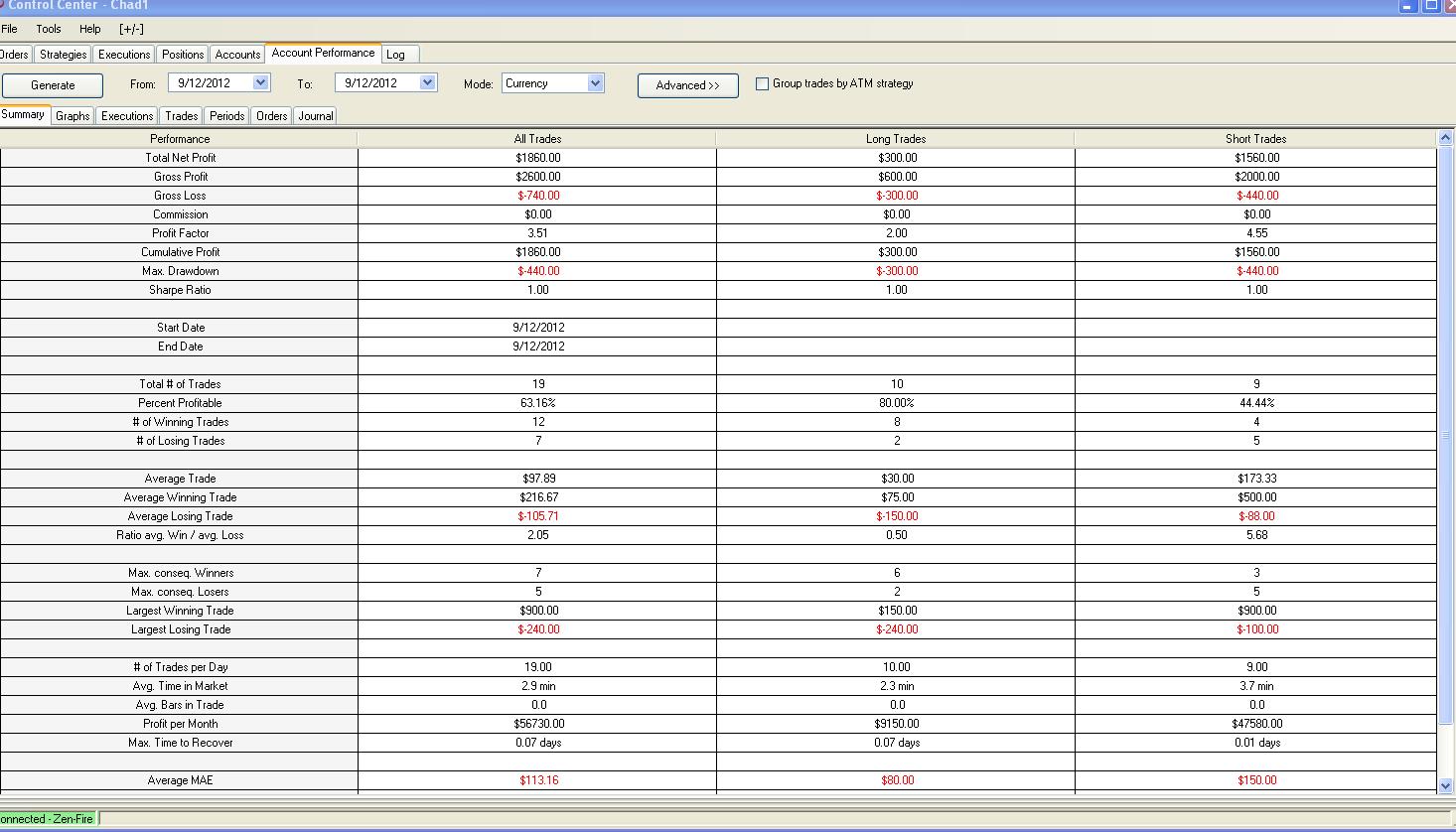The height and width of the screenshot is (832, 1456).
Task: Click the End Date row label
Action: pyautogui.click(x=180, y=347)
